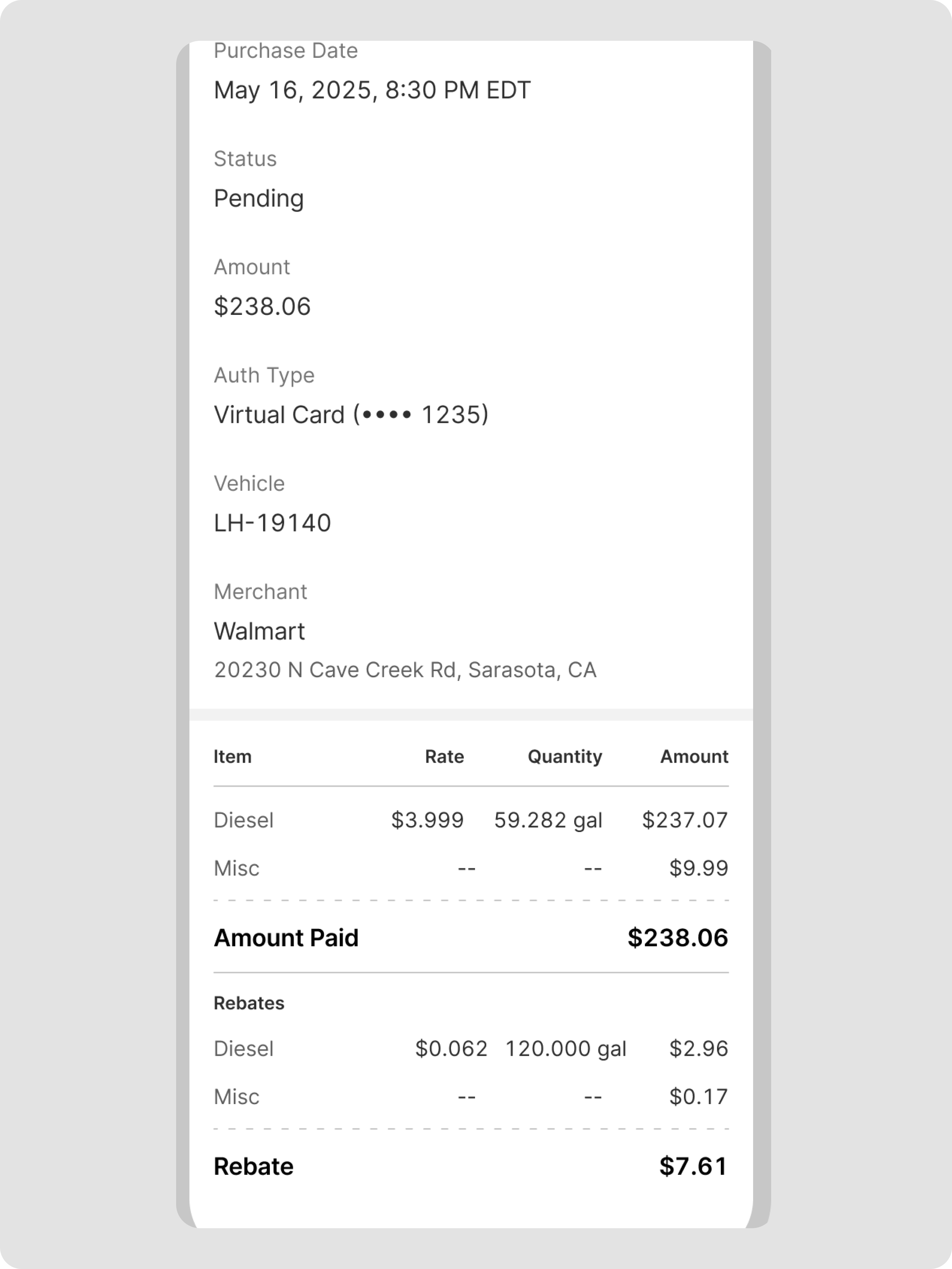Click the Diesel $237.07 amount
The height and width of the screenshot is (1269, 952).
[685, 820]
